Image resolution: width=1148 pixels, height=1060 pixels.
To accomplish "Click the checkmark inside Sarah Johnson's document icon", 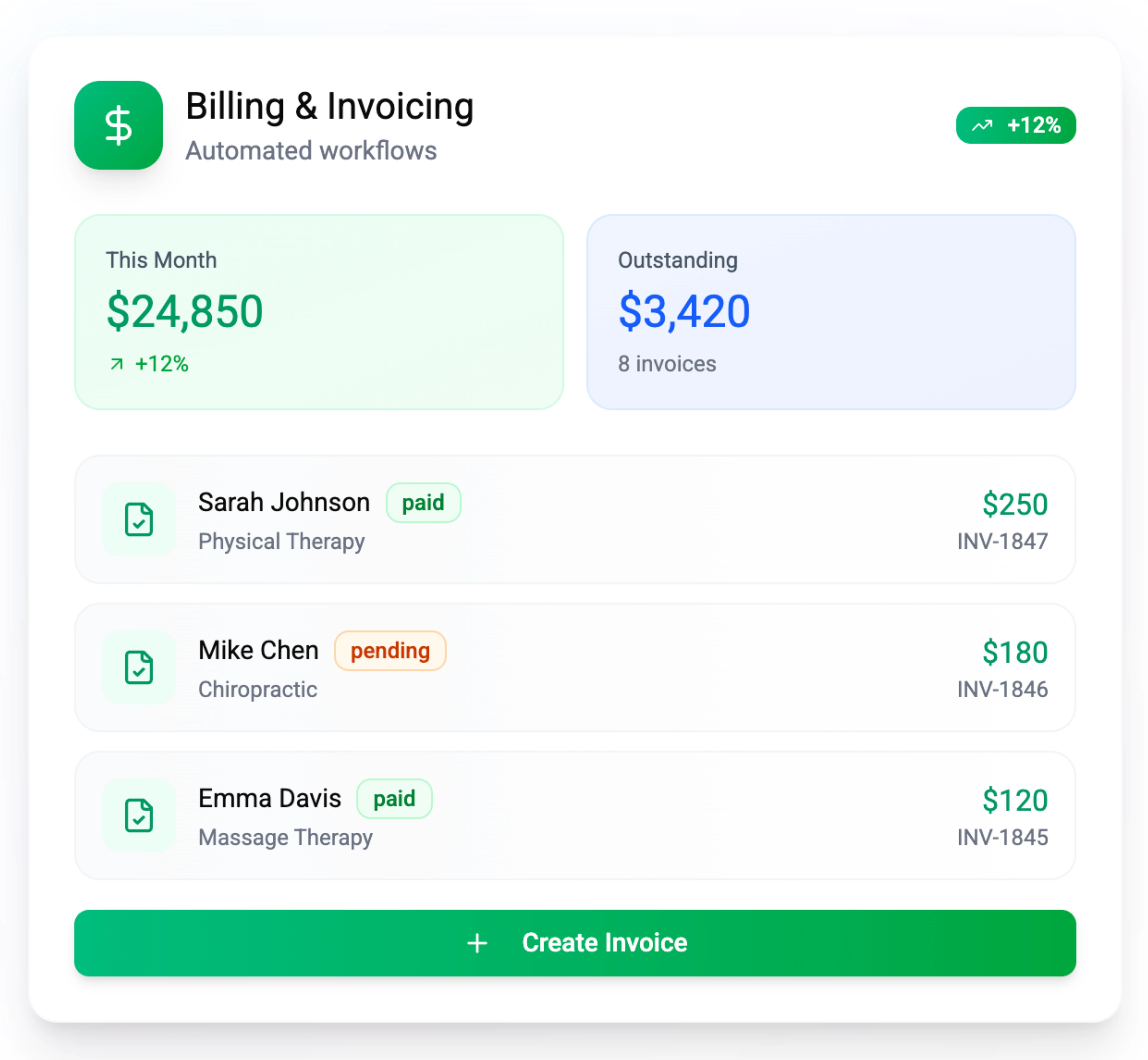I will [138, 524].
